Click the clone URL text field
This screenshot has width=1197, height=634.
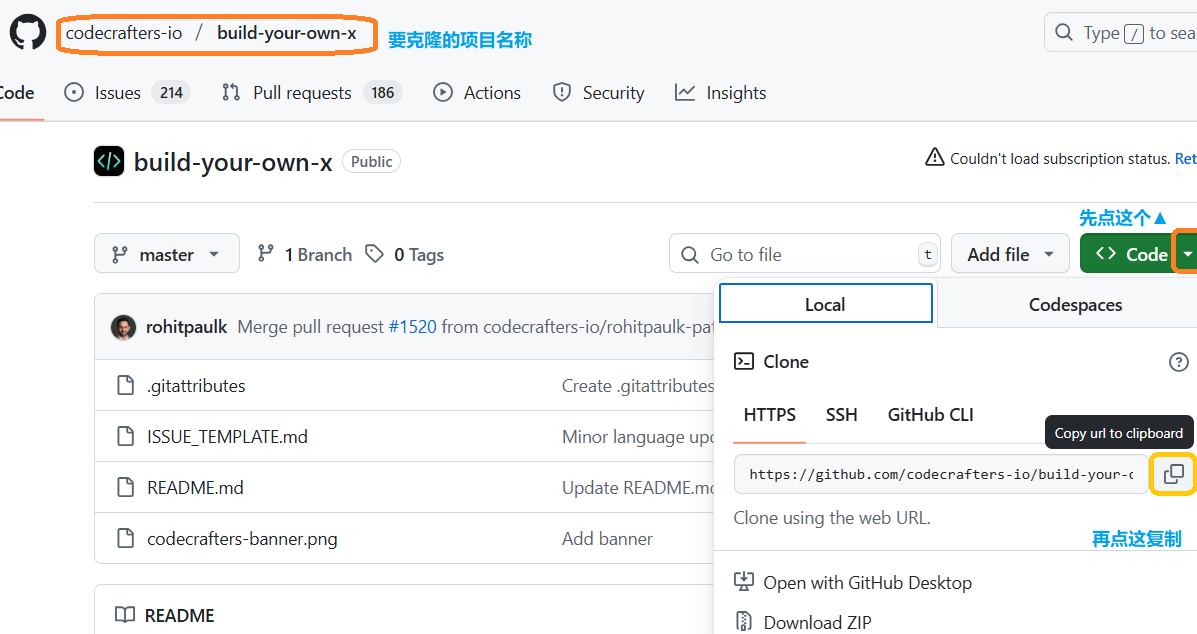[941, 474]
